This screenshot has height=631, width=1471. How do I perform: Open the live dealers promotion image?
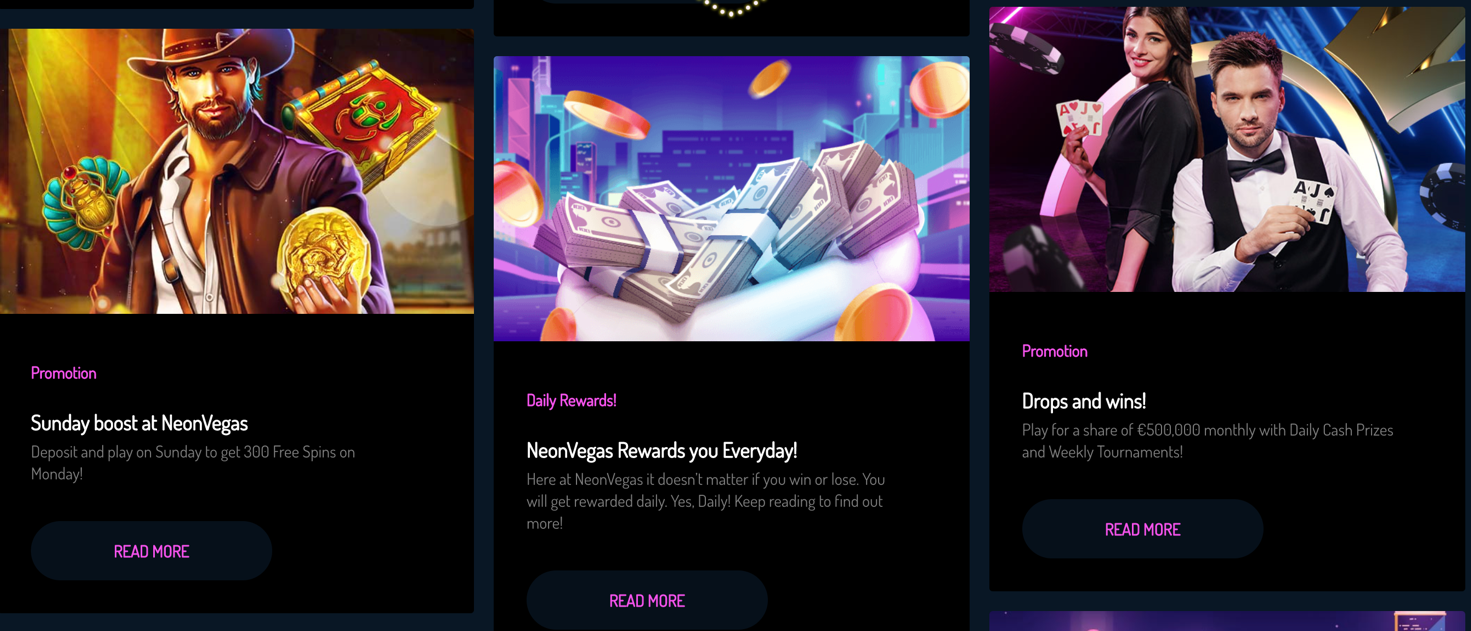tap(1227, 149)
